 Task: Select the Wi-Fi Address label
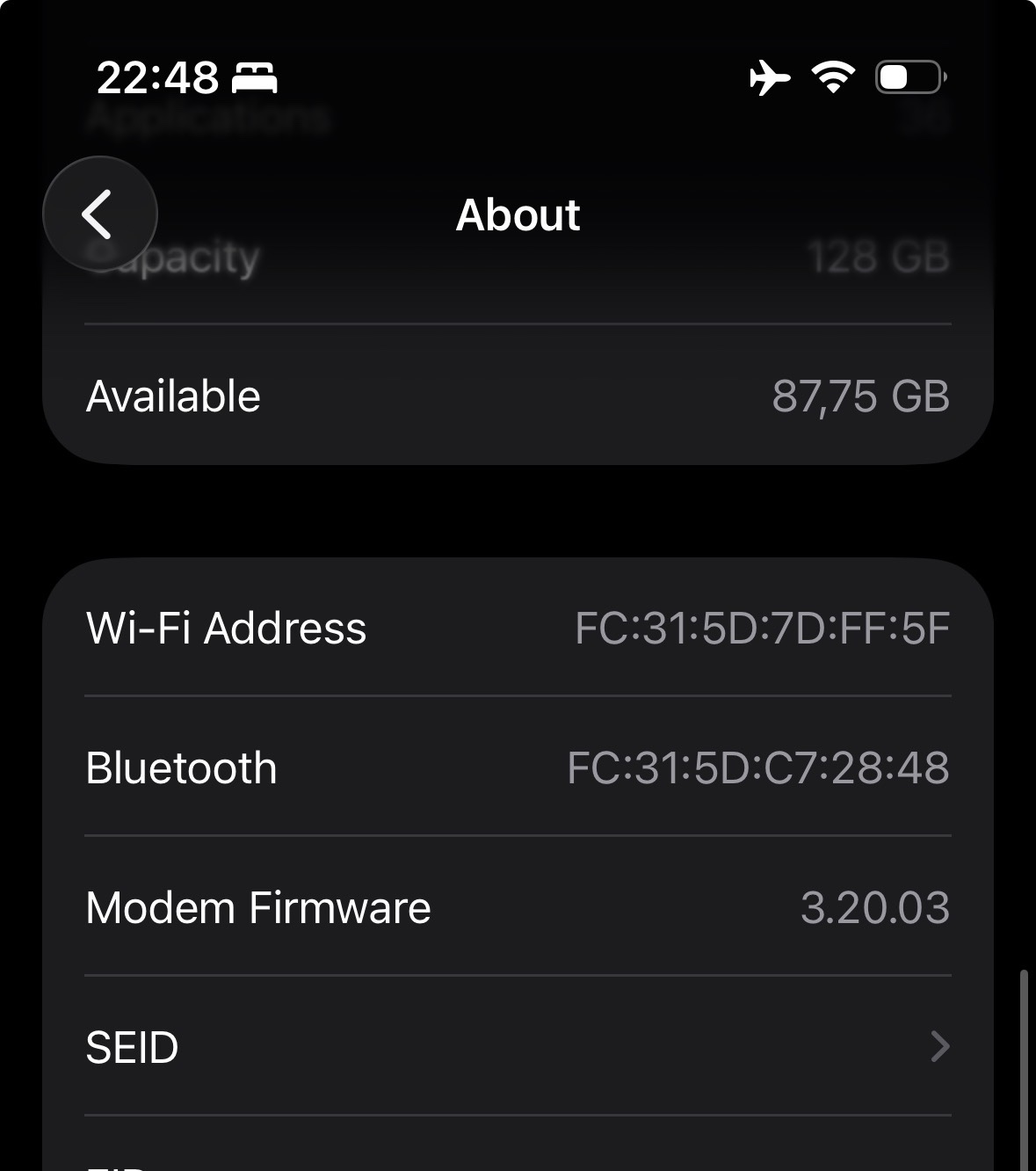click(226, 628)
